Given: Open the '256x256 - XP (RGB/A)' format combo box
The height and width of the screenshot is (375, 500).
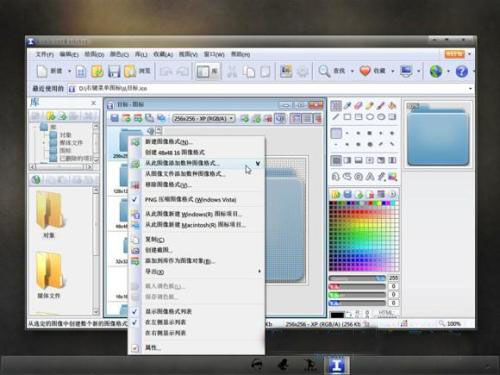Looking at the screenshot, I should click(x=204, y=118).
